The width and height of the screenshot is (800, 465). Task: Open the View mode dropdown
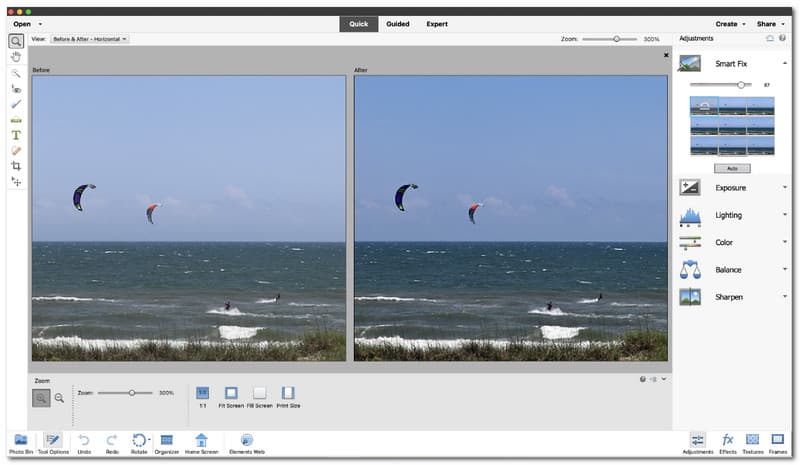[x=89, y=39]
